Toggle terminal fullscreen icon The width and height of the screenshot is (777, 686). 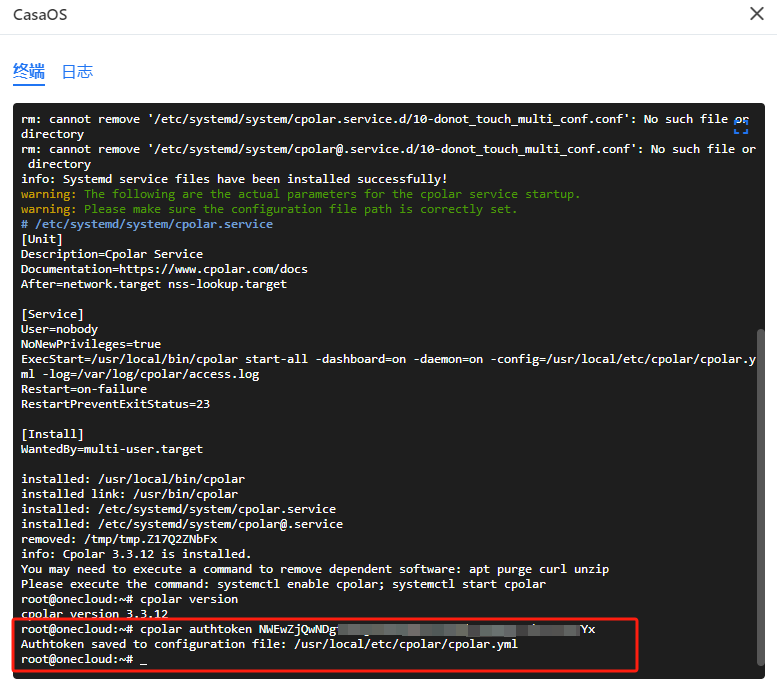click(741, 126)
